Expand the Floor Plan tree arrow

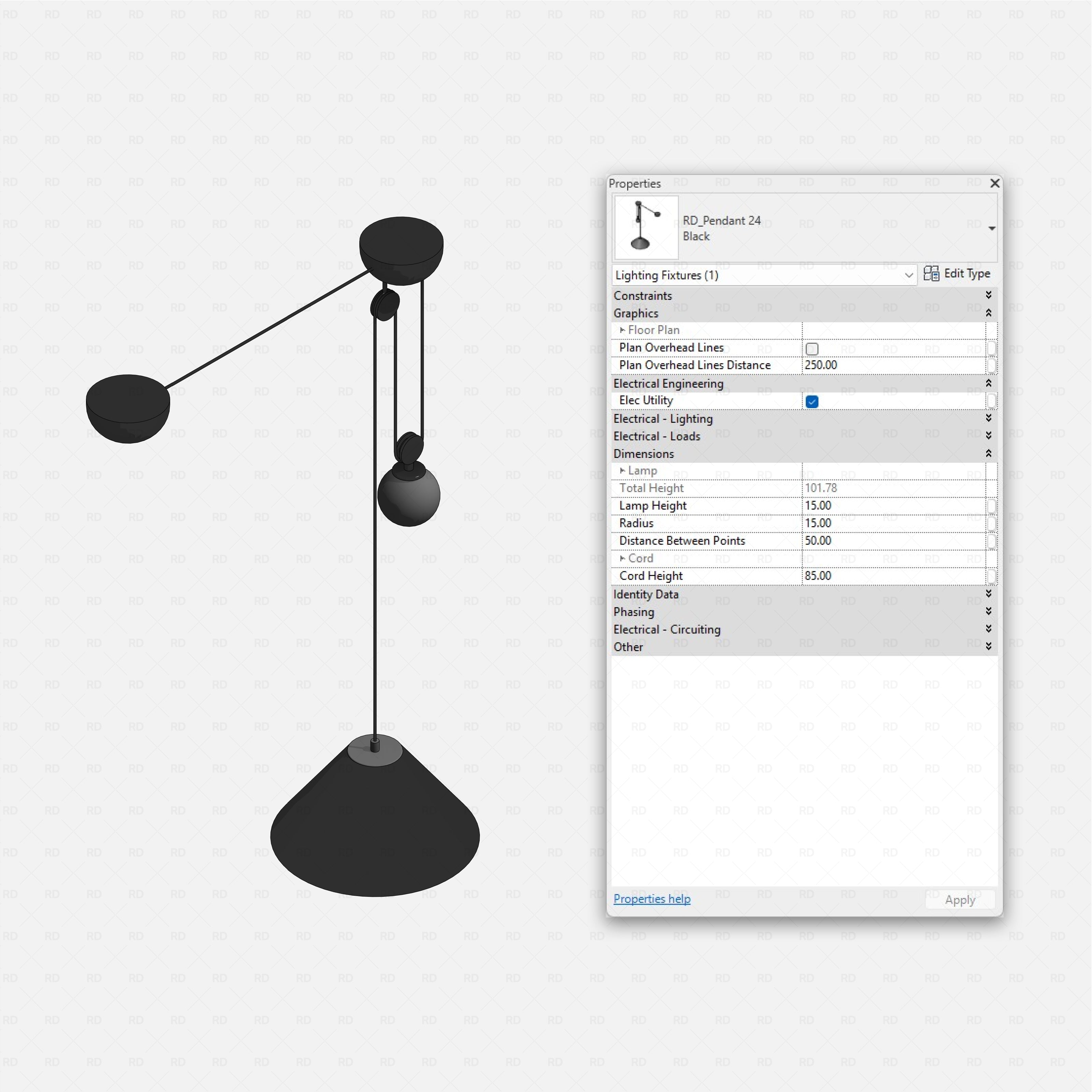[x=622, y=330]
